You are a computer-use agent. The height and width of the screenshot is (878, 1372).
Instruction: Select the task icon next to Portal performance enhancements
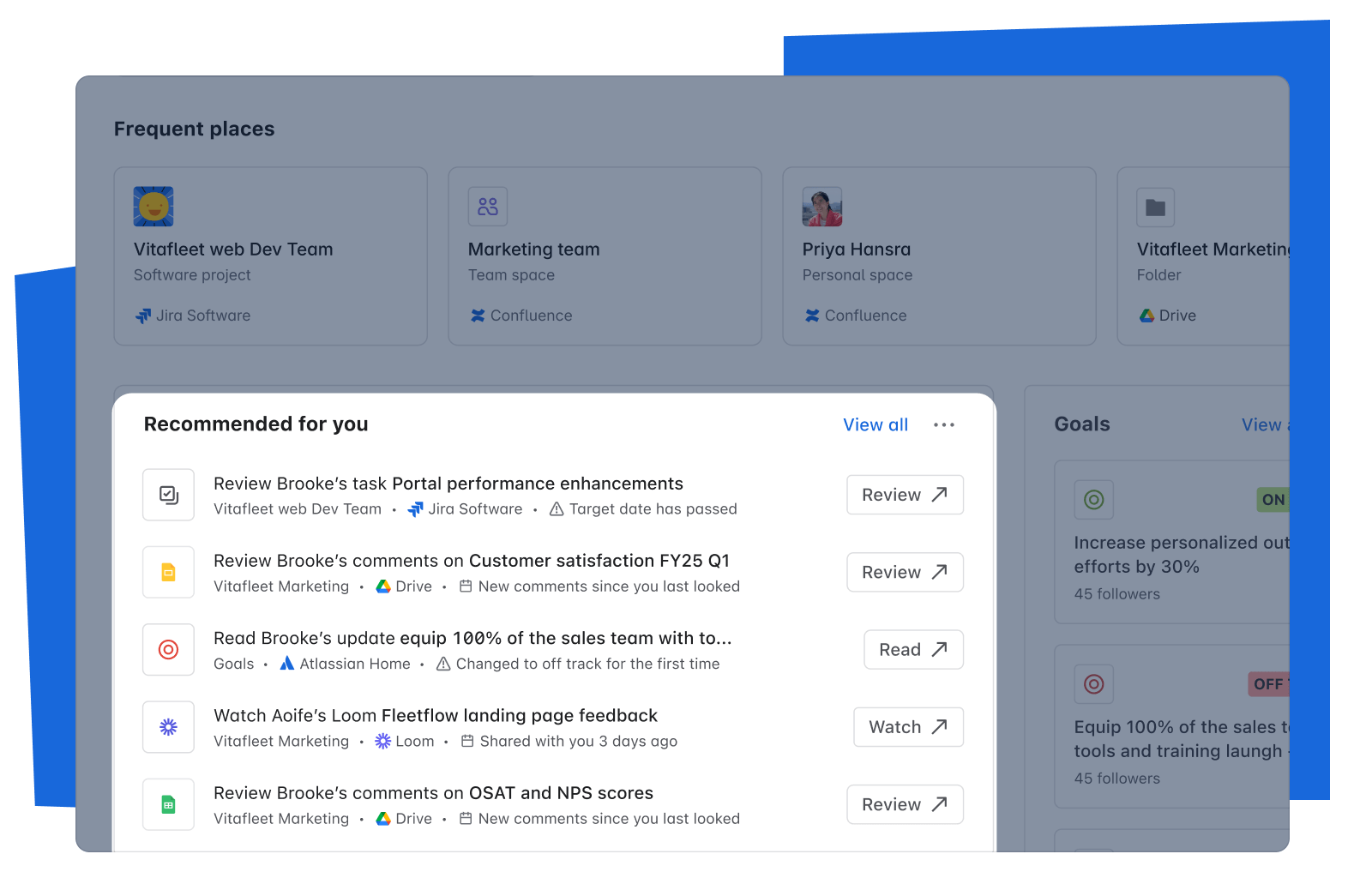(168, 495)
